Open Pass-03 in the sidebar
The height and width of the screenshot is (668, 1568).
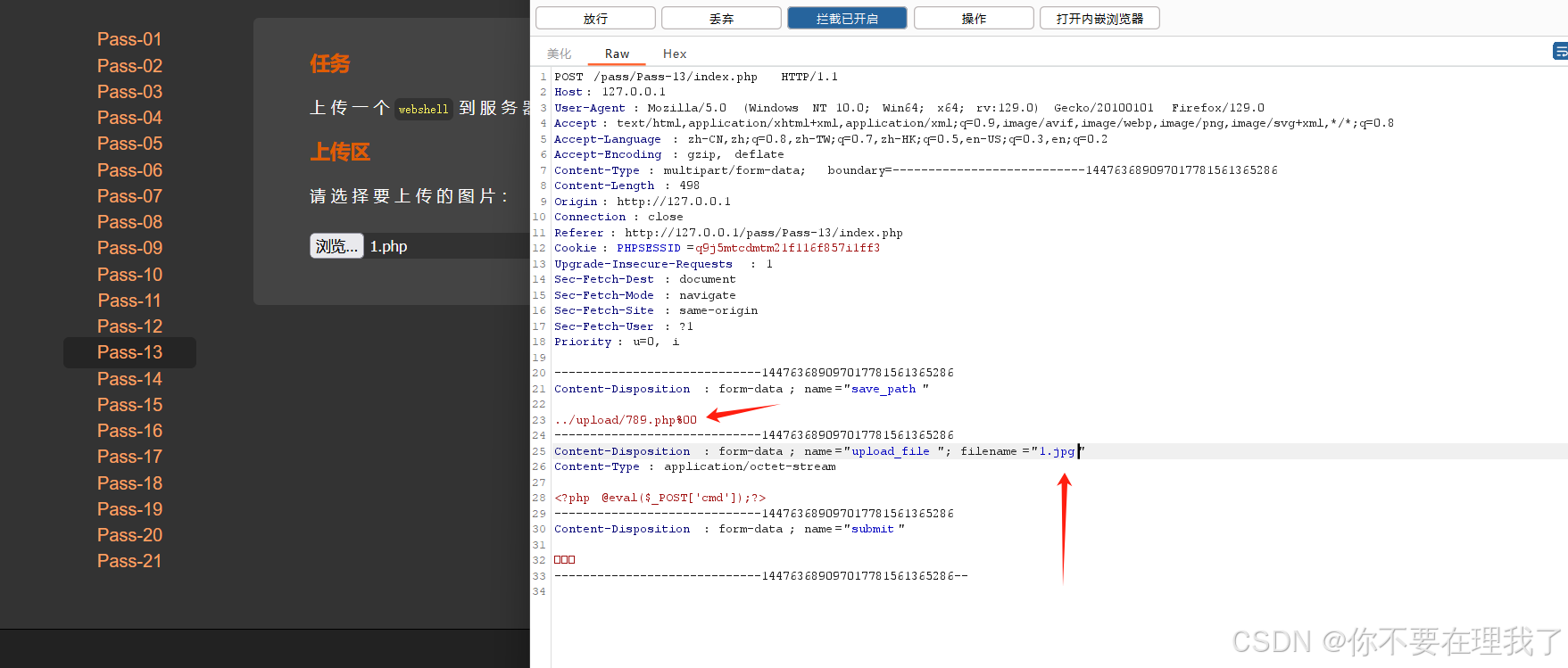(129, 92)
